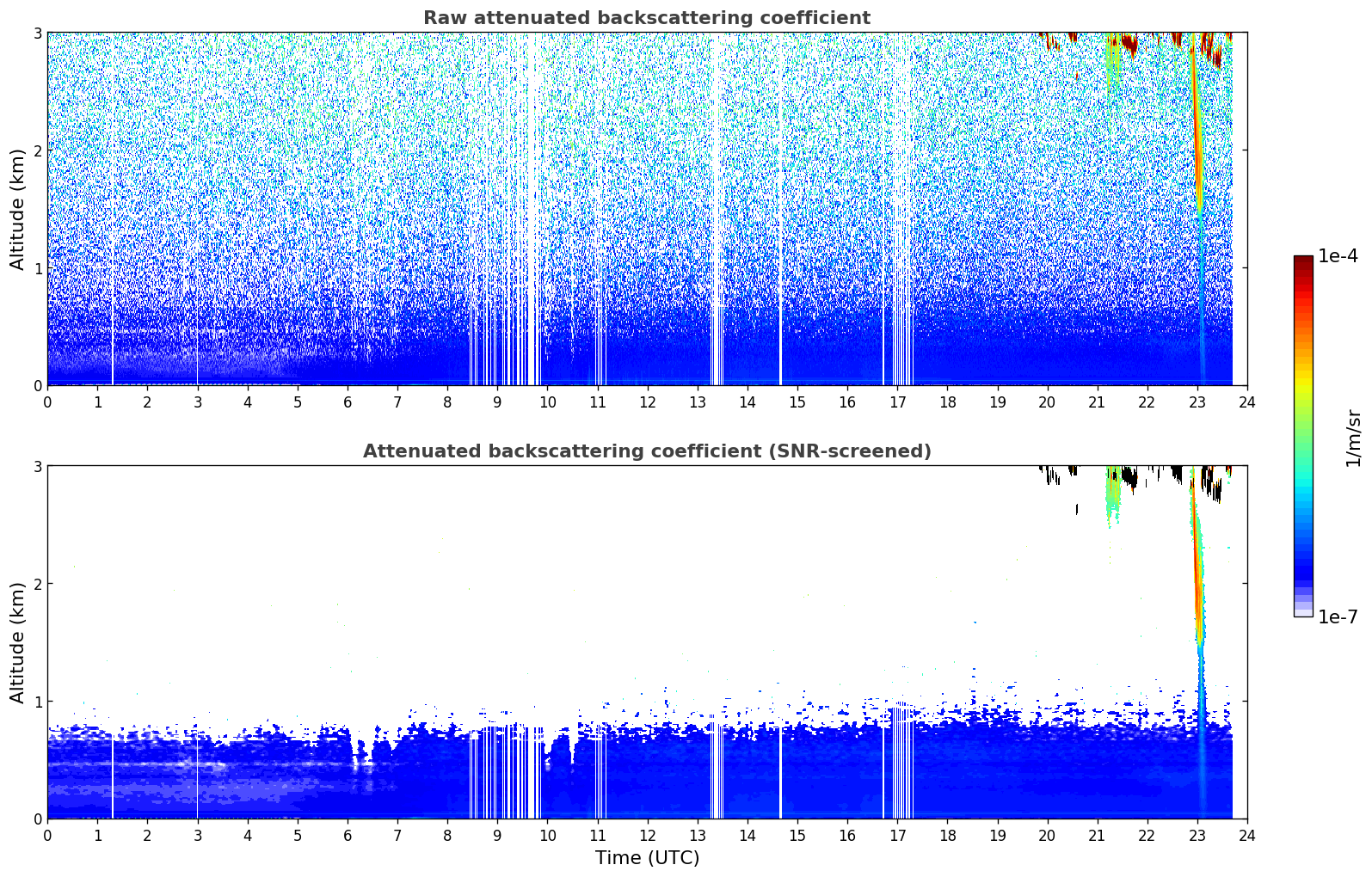The image size is (1372, 877).
Task: Click the bottom plot Altitude (km) label
Action: click(x=18, y=642)
